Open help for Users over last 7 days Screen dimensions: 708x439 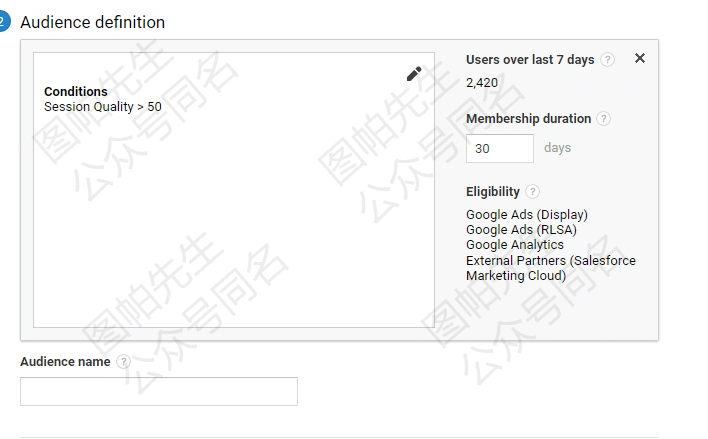click(x=607, y=60)
